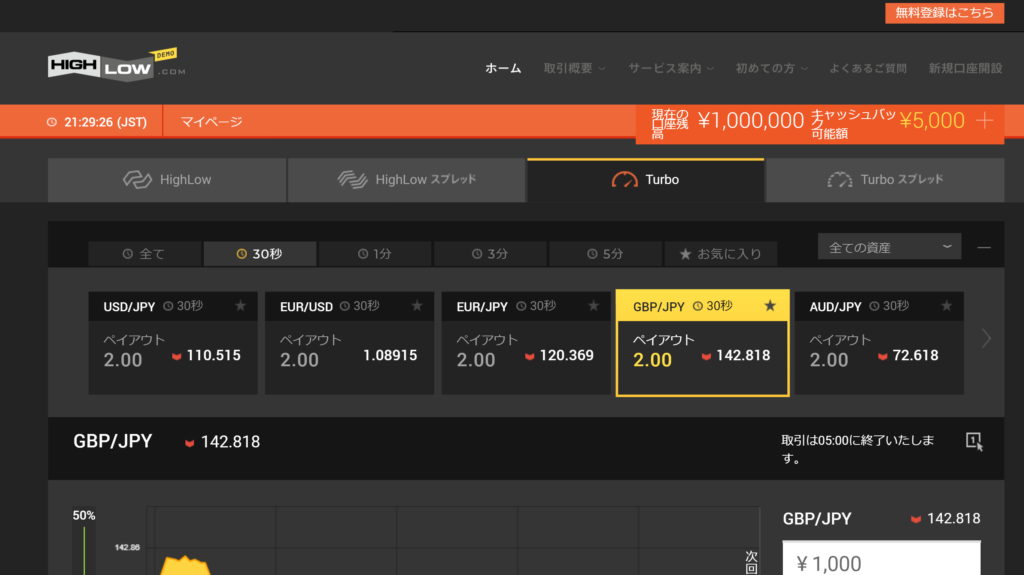Screen dimensions: 1024x575
Task: Select the EUR/JPY 30秒 card
Action: click(x=526, y=343)
